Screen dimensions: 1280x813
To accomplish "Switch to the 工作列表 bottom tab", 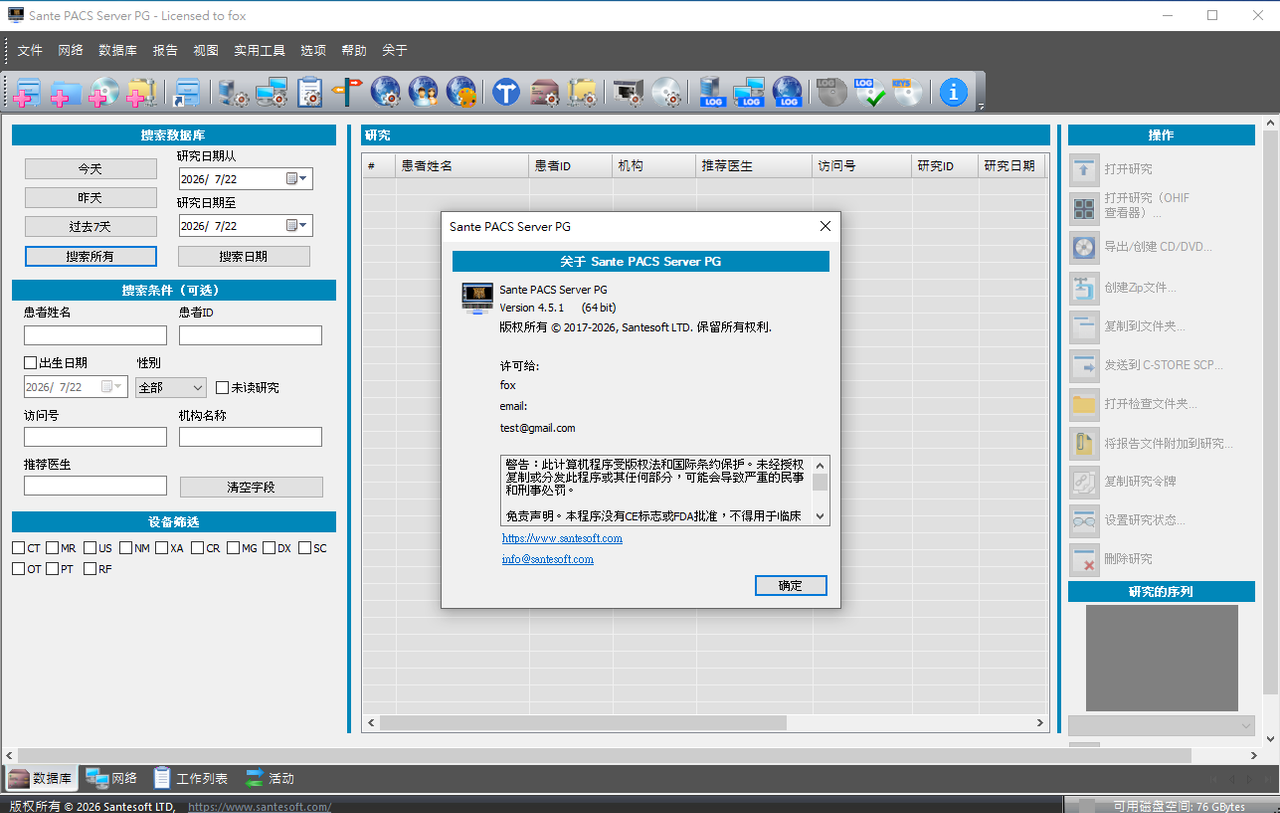I will 191,778.
